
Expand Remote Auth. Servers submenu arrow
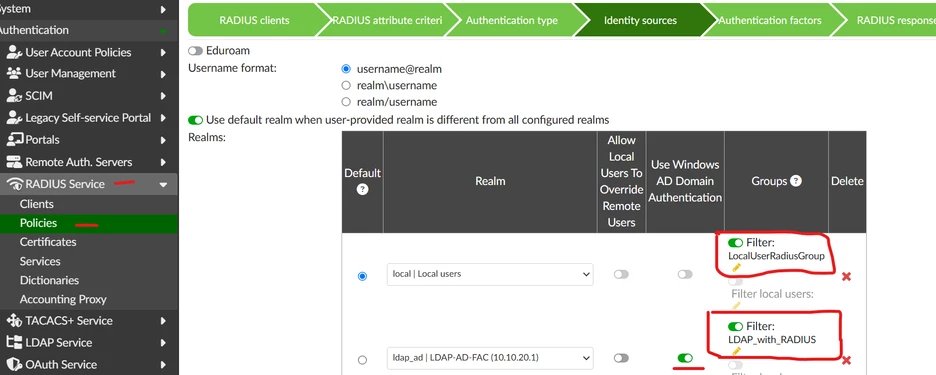click(163, 162)
